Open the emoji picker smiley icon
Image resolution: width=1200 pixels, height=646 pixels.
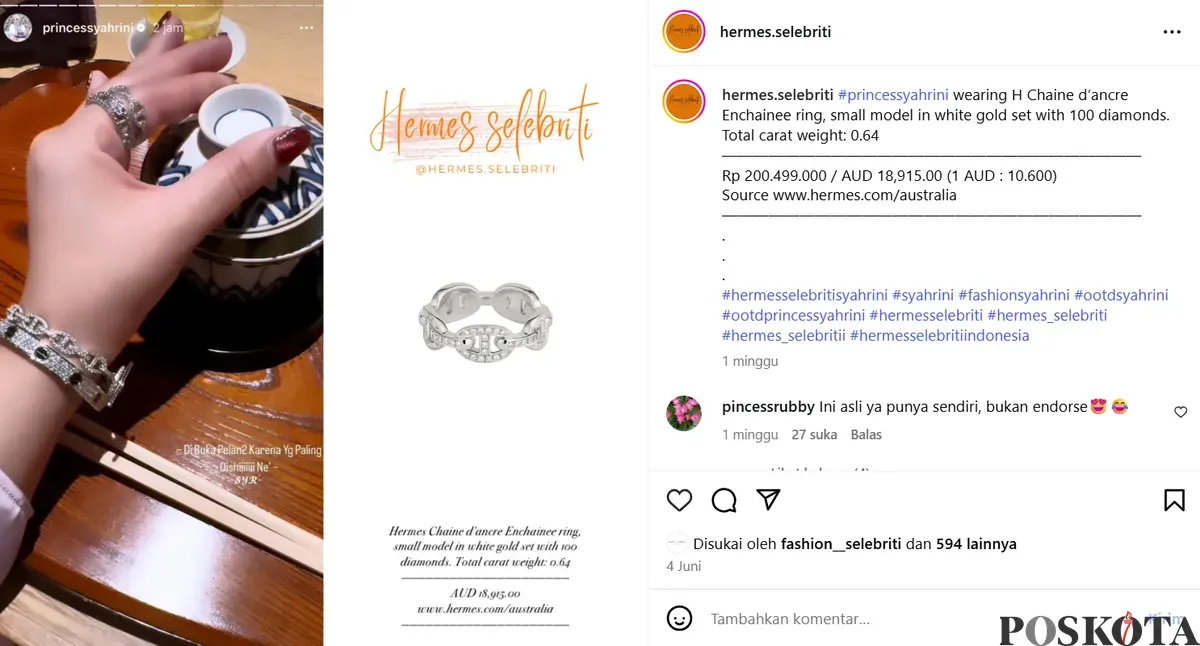point(679,618)
